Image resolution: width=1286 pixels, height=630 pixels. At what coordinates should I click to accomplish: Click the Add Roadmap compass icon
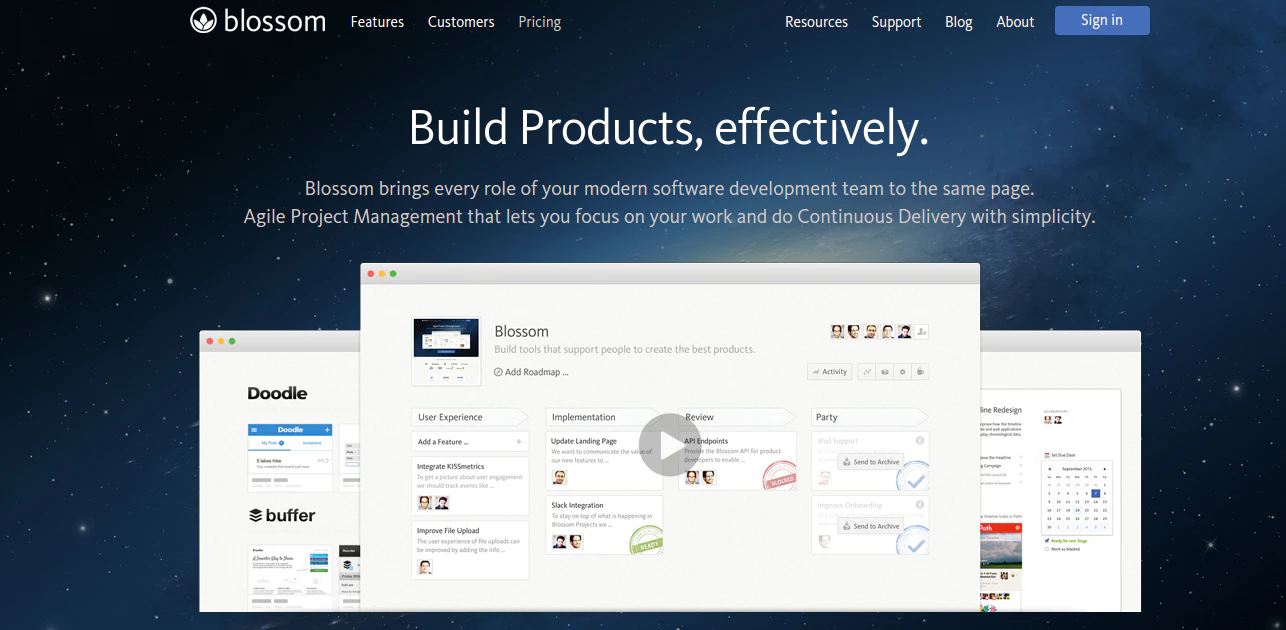coord(499,372)
